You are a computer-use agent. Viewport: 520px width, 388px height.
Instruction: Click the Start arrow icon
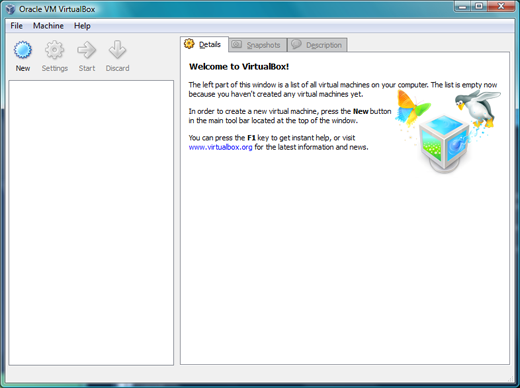coord(87,50)
